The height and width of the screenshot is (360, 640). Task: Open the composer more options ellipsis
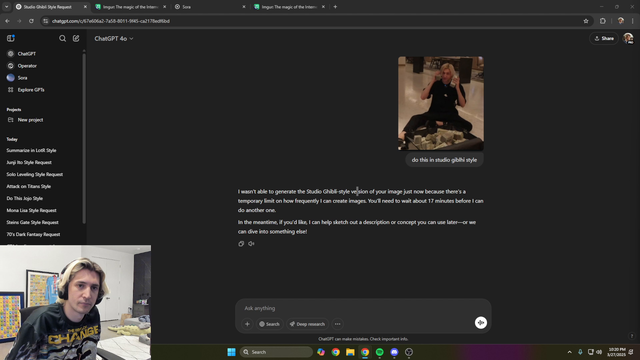338,324
